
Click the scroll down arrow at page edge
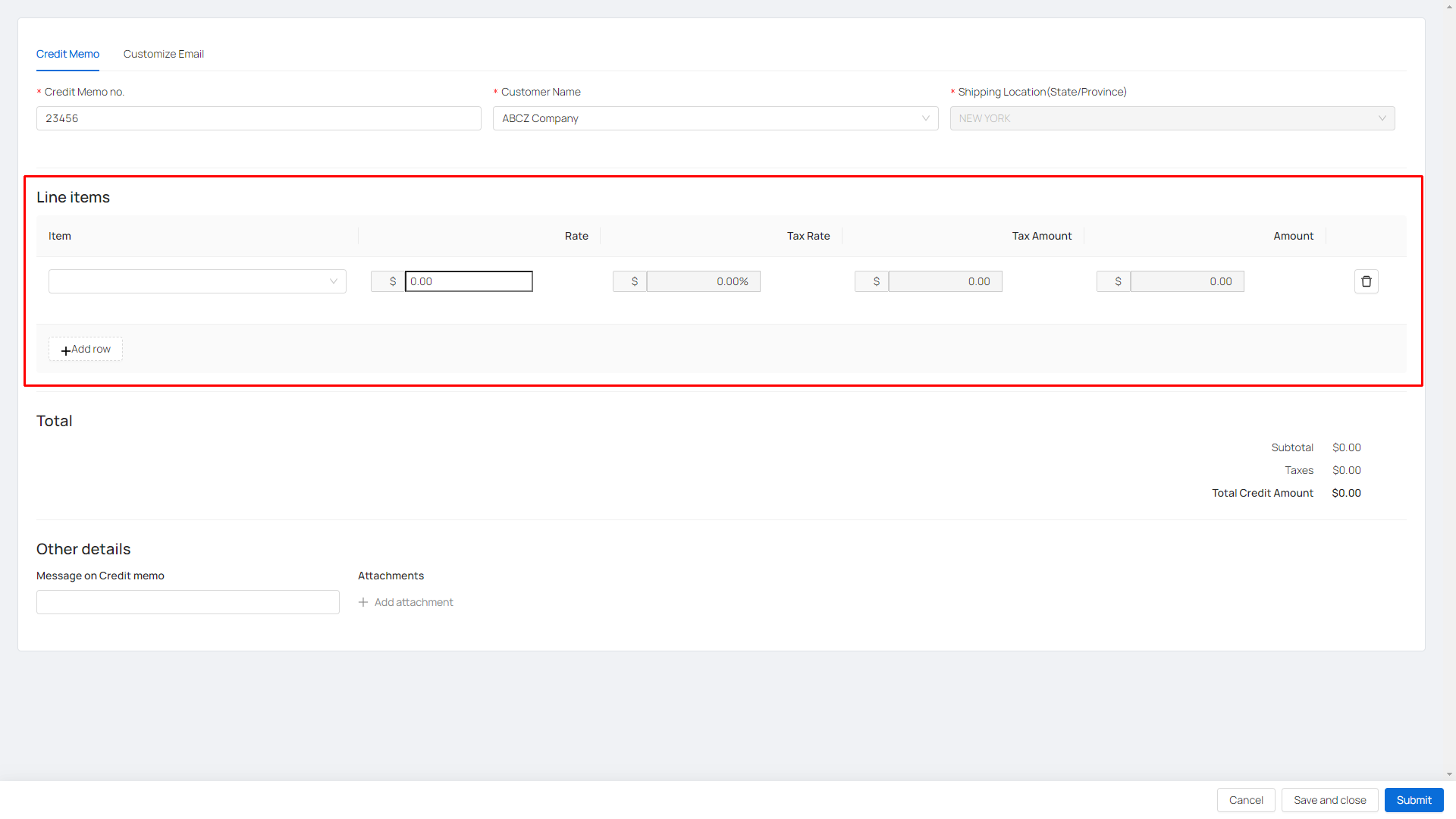pos(1449,775)
